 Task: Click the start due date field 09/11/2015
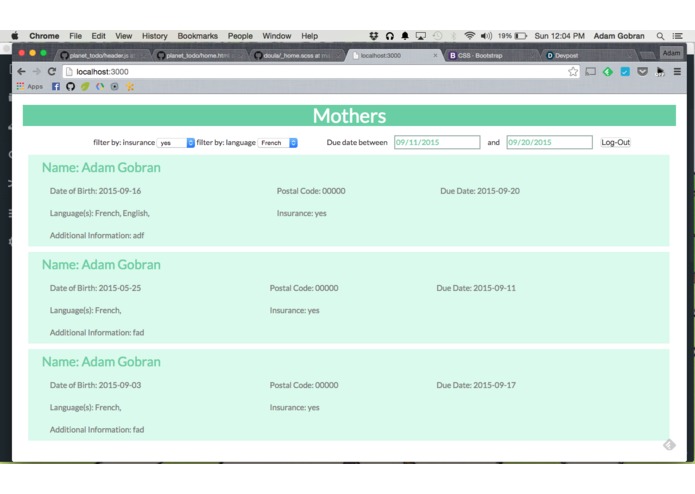437,142
